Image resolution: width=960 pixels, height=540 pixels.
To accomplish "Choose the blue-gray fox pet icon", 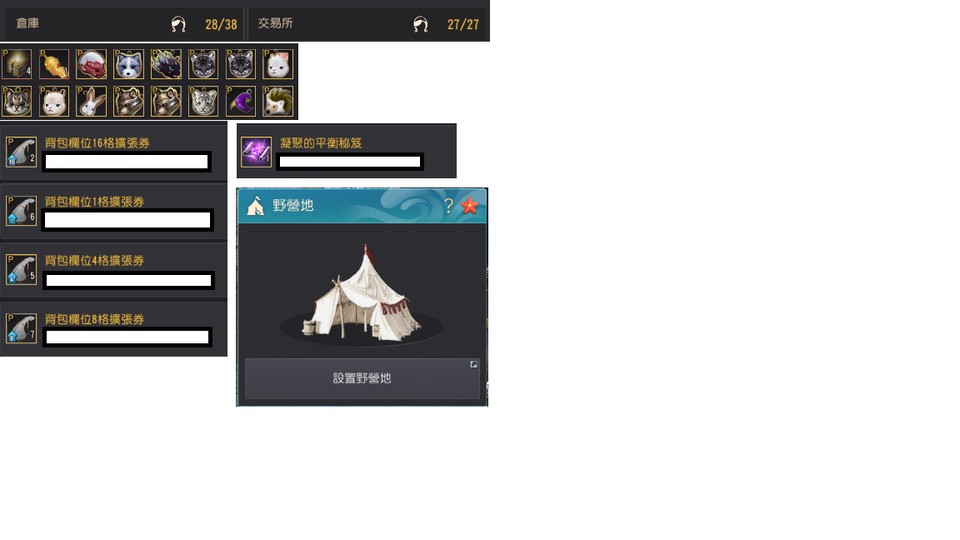I will (x=129, y=64).
